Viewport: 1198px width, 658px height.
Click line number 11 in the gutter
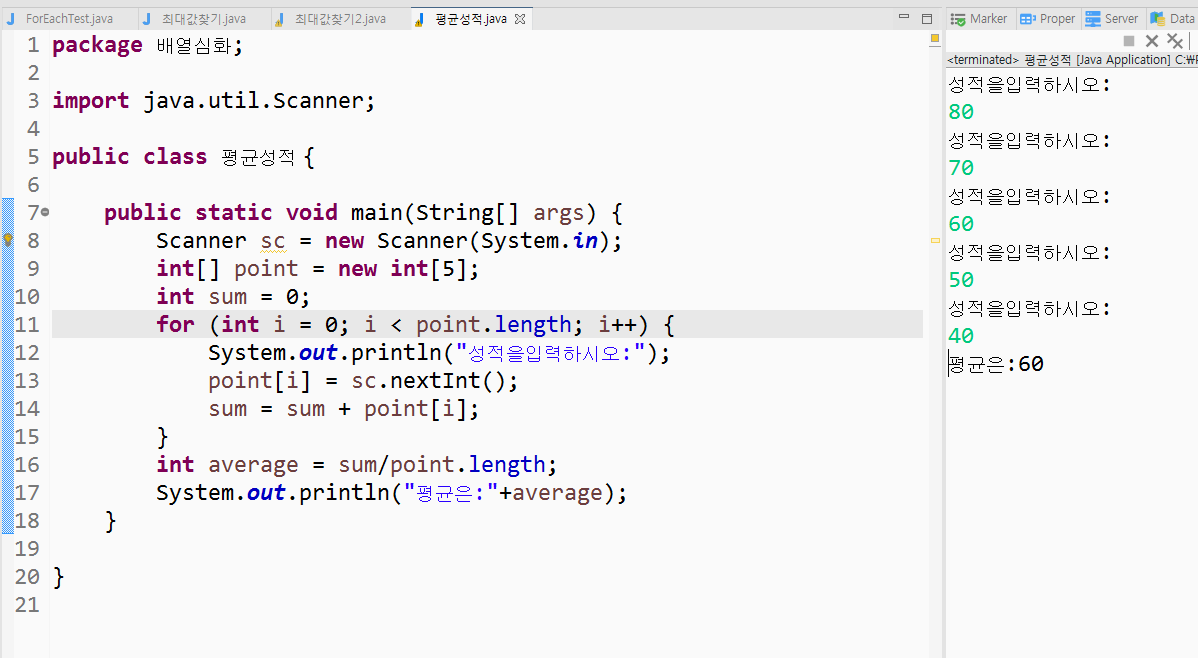pos(27,325)
